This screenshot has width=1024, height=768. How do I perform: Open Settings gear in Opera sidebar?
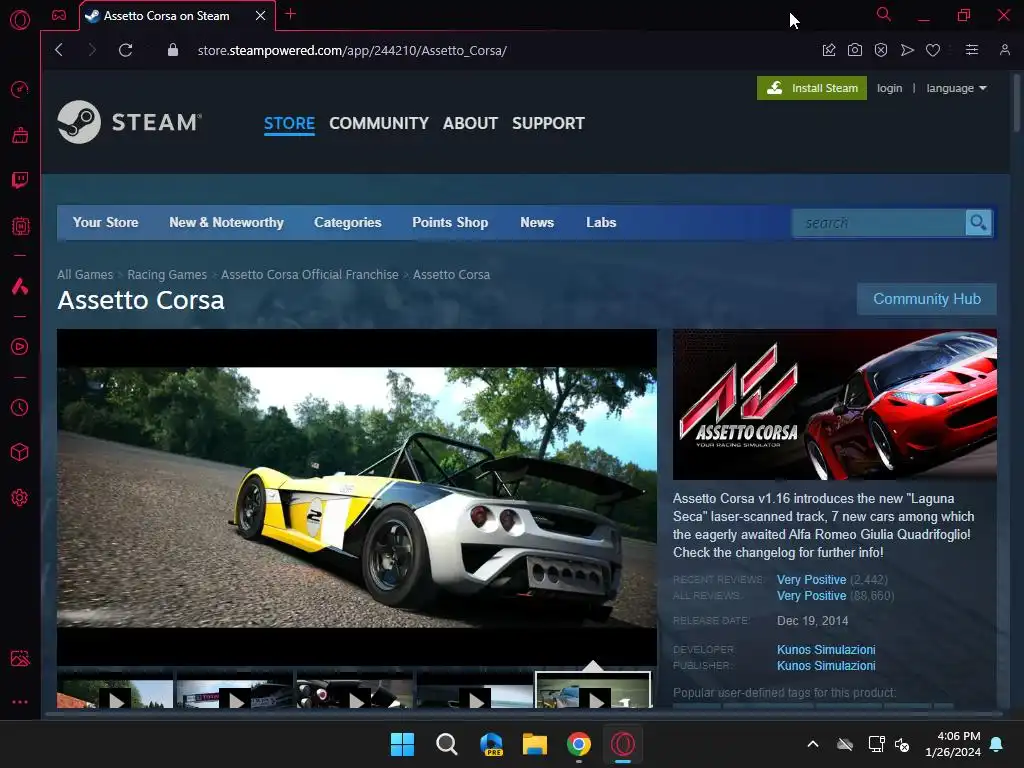(x=20, y=498)
